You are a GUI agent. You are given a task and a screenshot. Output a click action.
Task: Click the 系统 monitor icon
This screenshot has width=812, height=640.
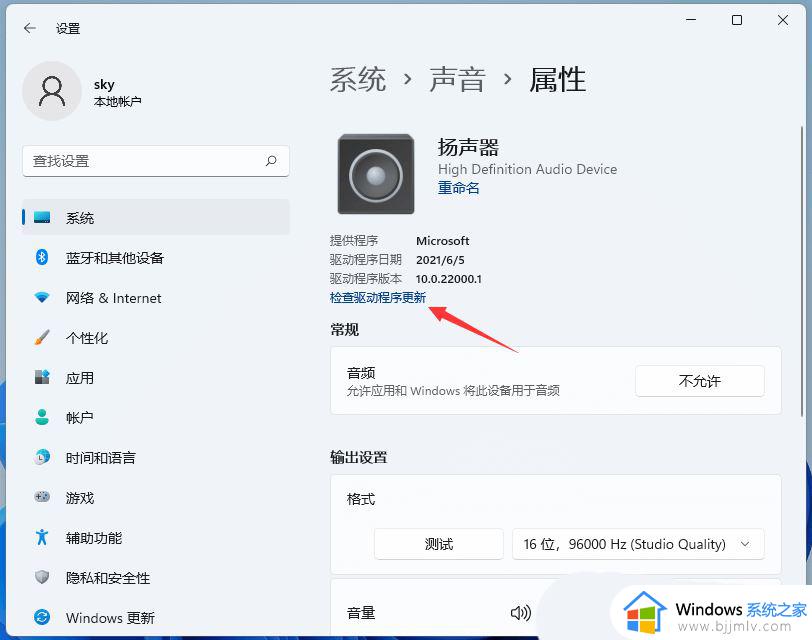coord(42,217)
